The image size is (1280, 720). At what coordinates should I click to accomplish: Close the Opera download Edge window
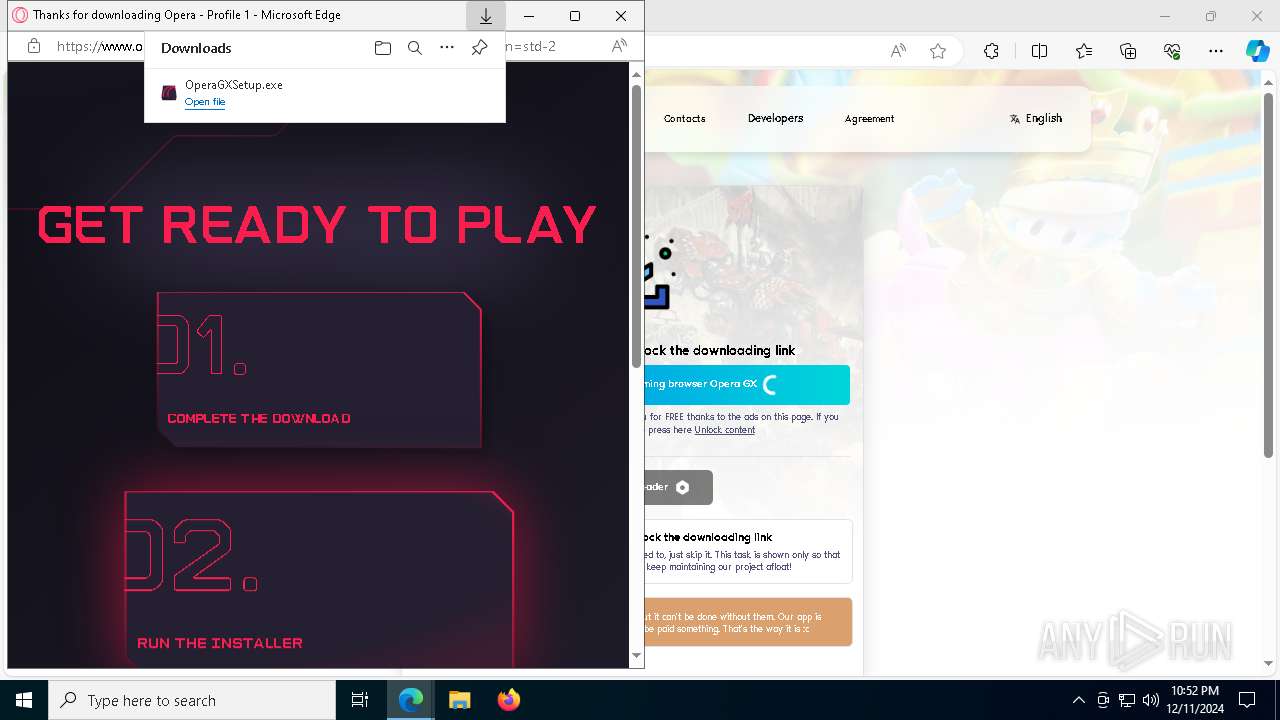click(621, 16)
